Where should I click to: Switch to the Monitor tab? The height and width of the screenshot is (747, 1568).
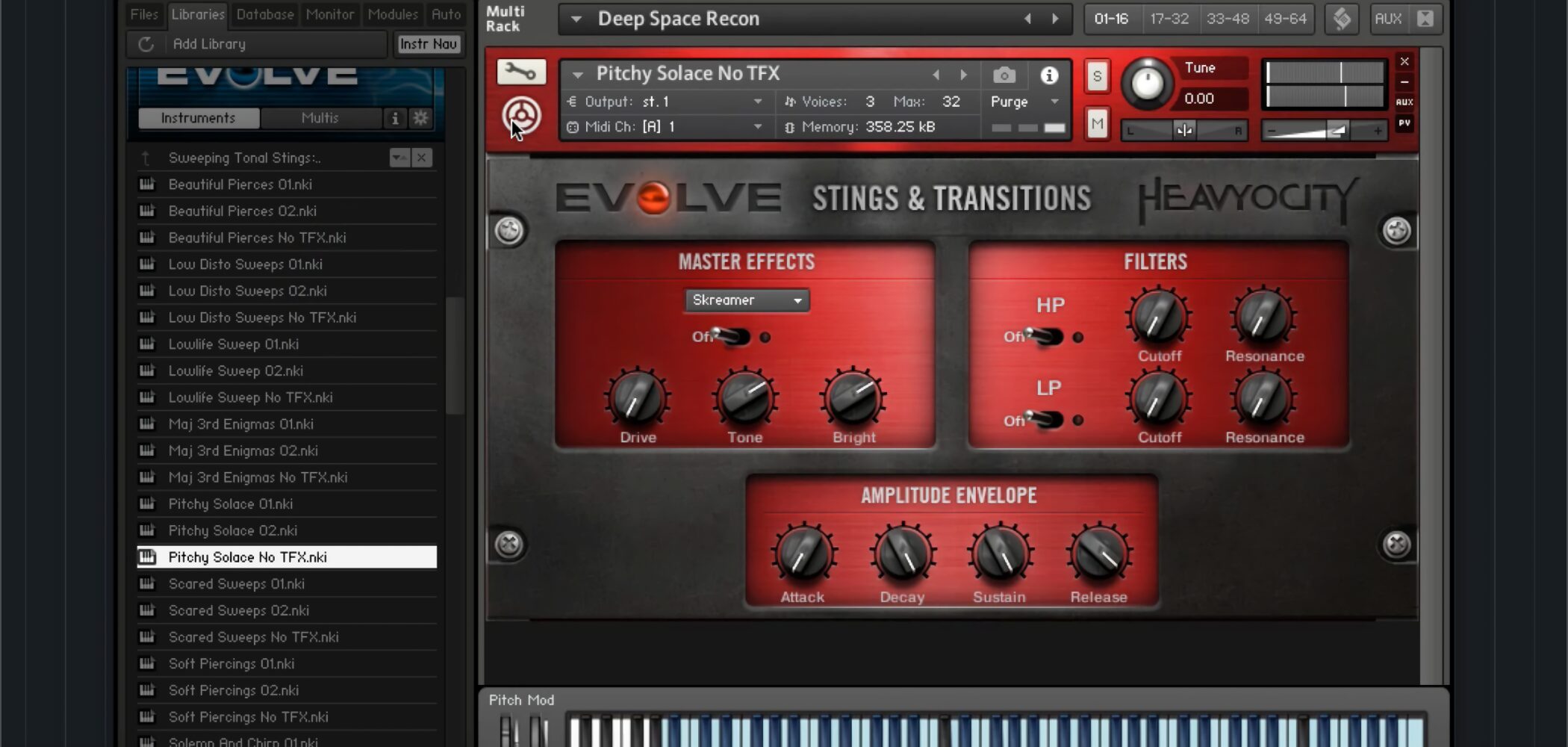pyautogui.click(x=330, y=14)
